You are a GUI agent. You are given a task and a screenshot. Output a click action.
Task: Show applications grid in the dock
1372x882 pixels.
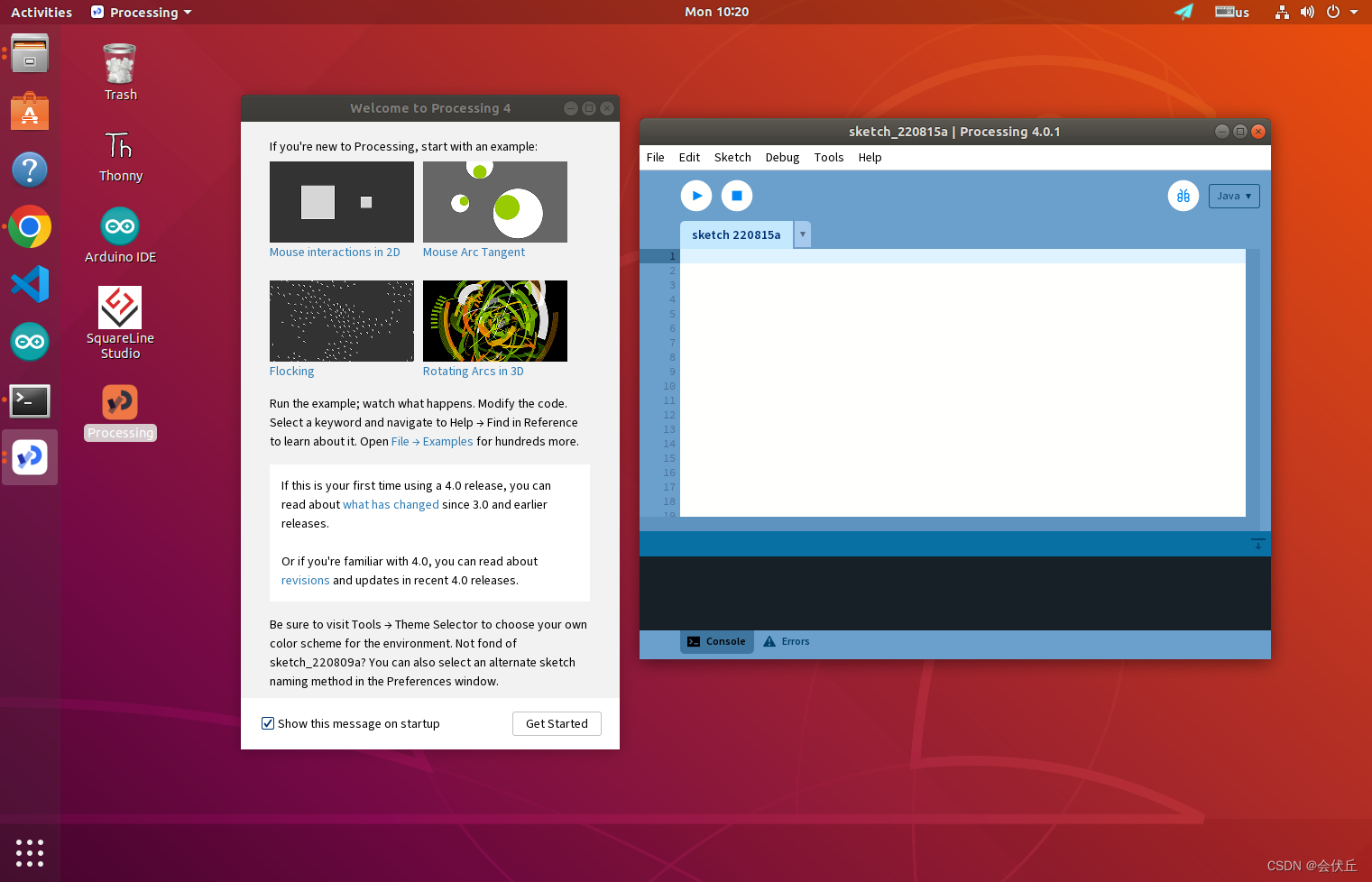click(30, 852)
